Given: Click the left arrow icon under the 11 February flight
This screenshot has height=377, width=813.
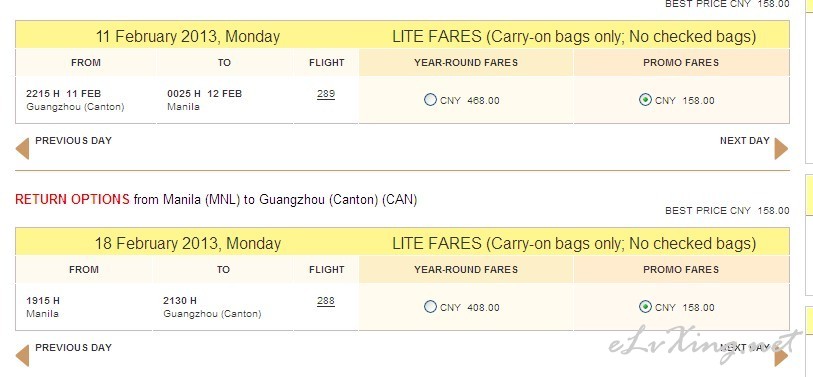Looking at the screenshot, I should (22, 149).
